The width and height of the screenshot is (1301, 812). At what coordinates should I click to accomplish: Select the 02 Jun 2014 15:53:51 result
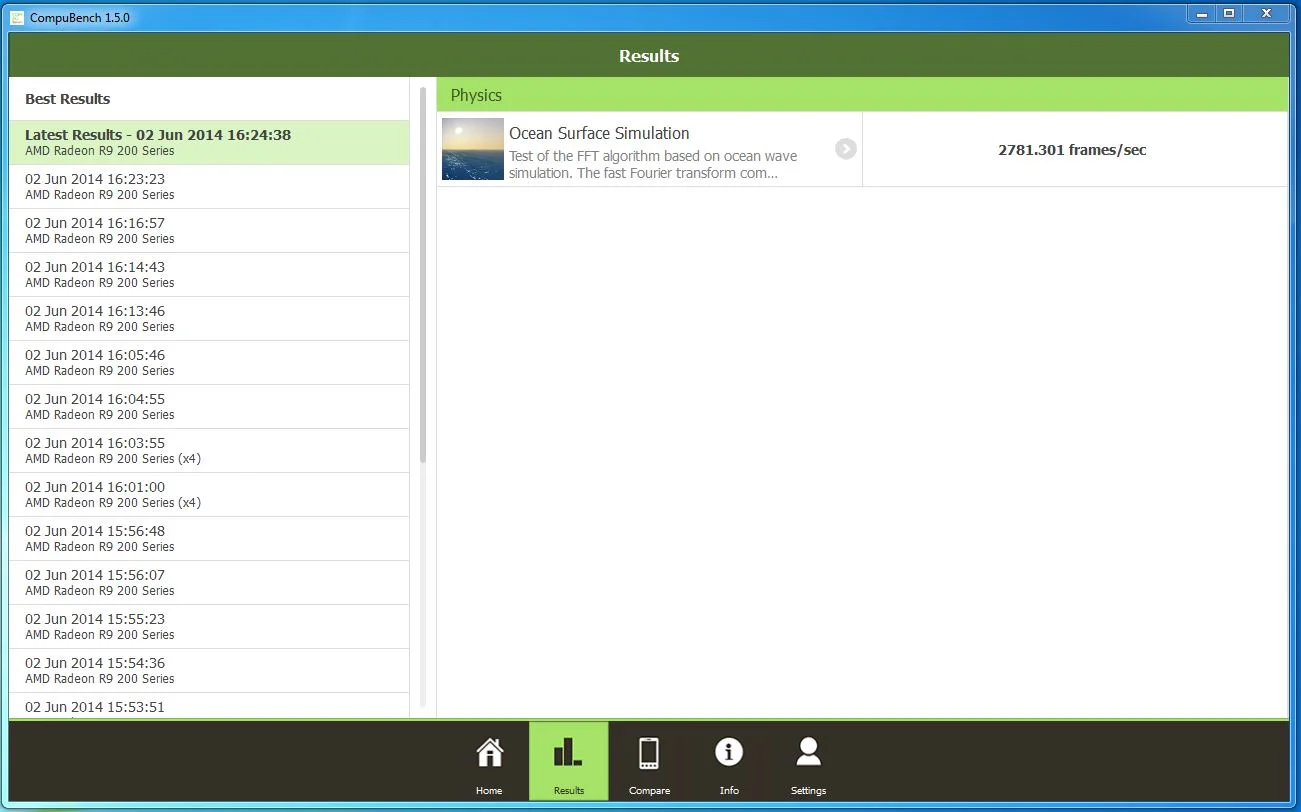209,705
